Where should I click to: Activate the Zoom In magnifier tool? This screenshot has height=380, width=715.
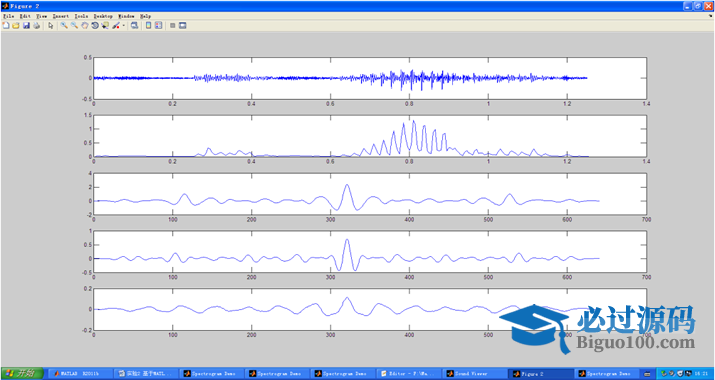(x=64, y=26)
